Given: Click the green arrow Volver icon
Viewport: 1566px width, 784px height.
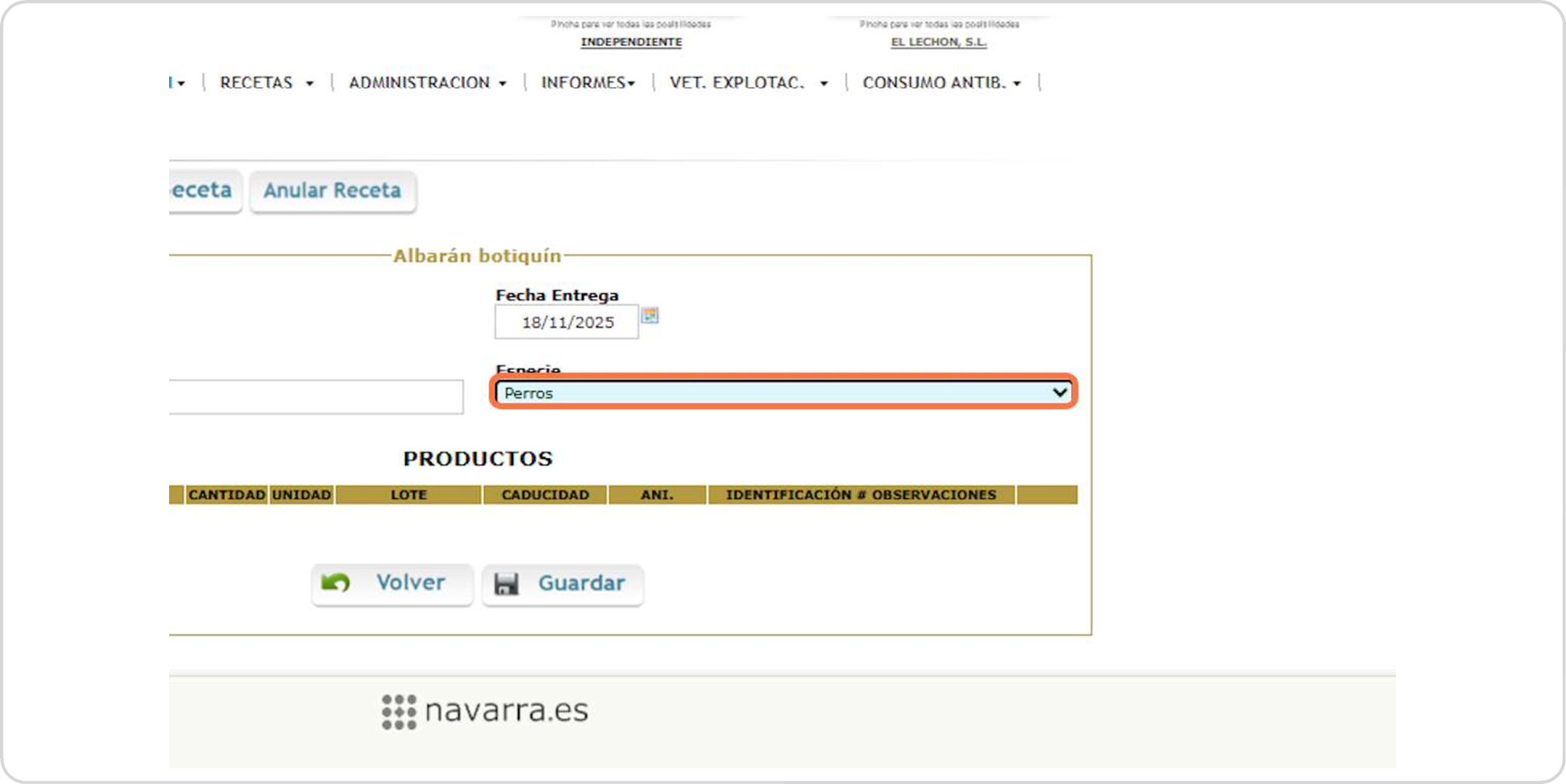Looking at the screenshot, I should [x=335, y=582].
